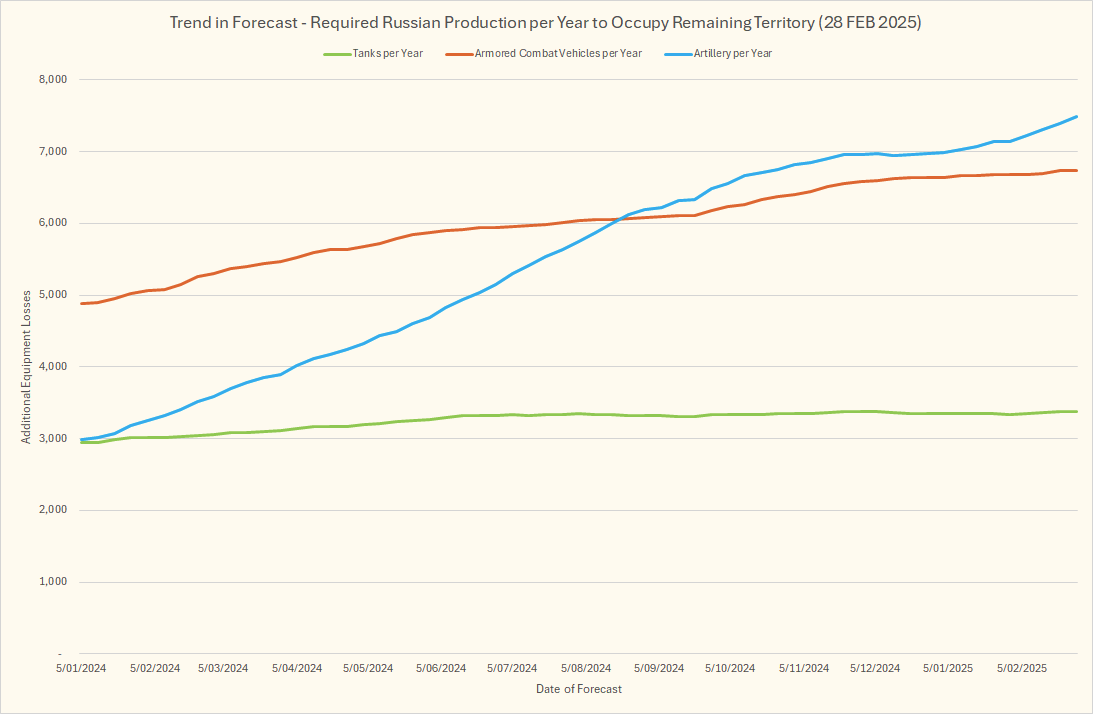Select the Tanks per Year legend entry
Image resolution: width=1093 pixels, height=714 pixels.
(388, 53)
